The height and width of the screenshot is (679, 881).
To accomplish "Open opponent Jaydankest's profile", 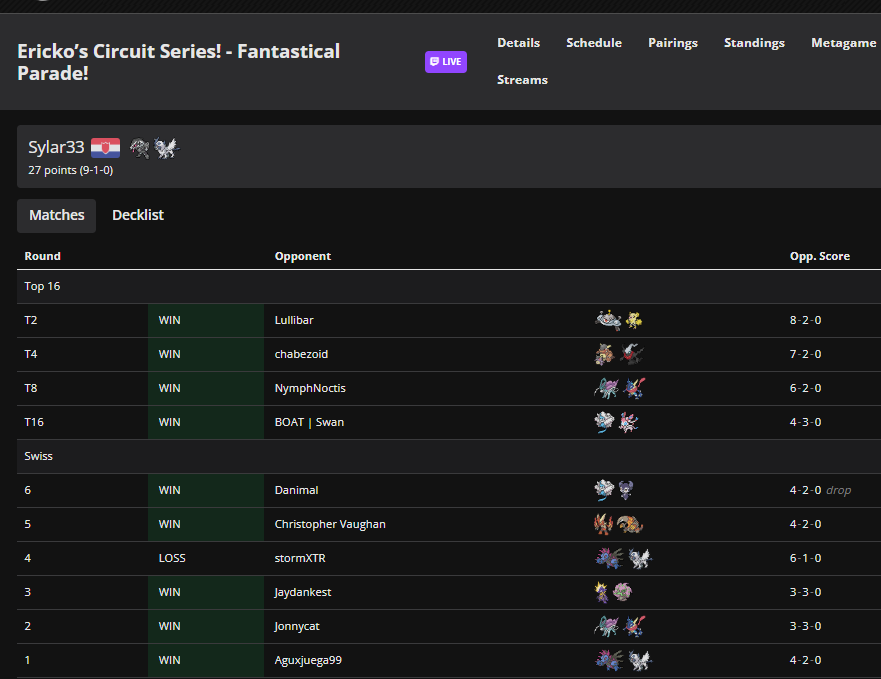I will pos(302,592).
